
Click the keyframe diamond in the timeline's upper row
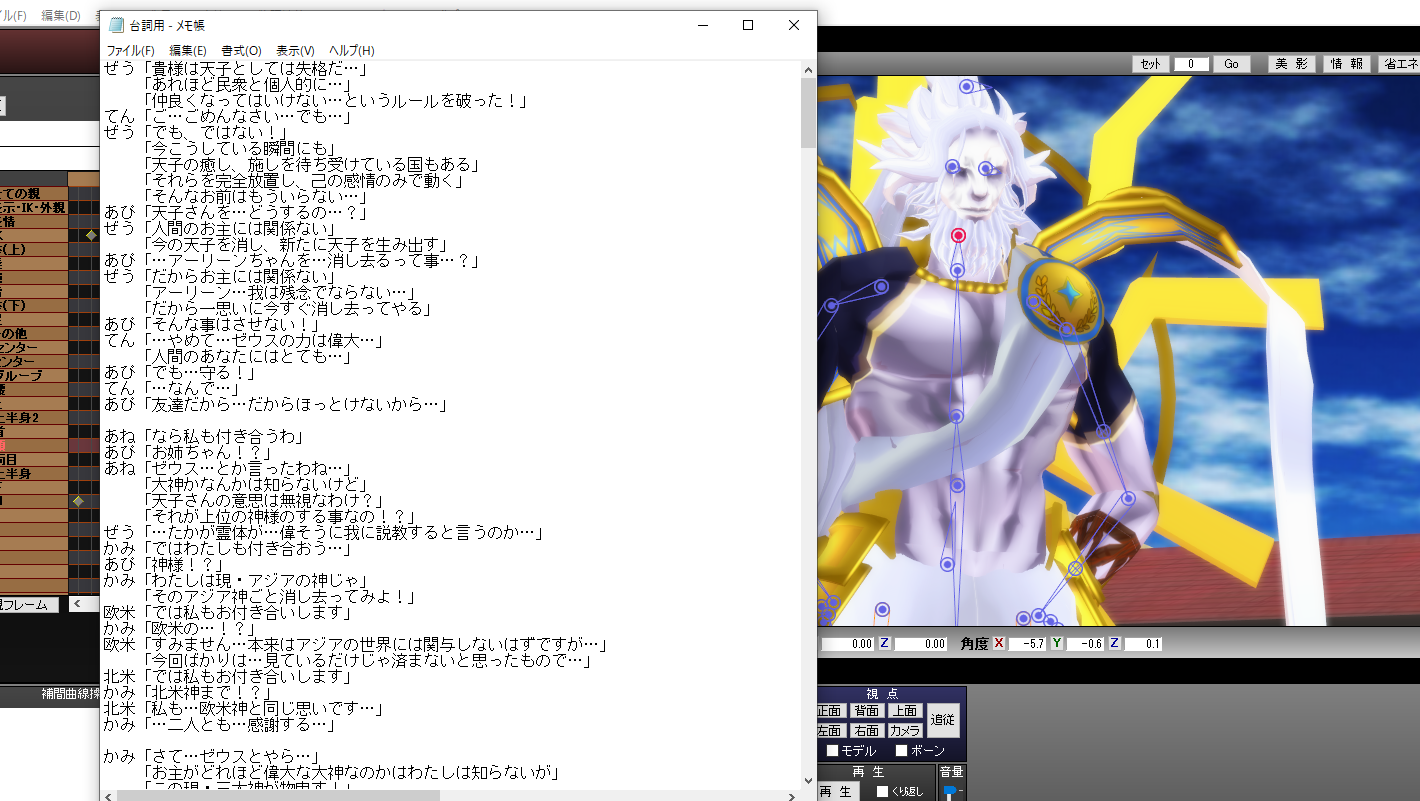coord(91,235)
